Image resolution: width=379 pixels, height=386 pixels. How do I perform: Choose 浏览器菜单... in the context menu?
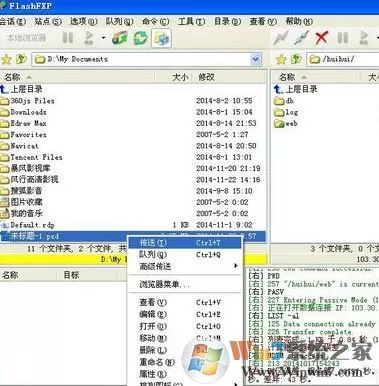coord(185,284)
